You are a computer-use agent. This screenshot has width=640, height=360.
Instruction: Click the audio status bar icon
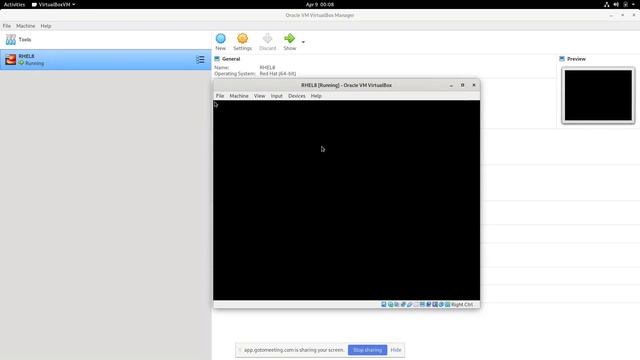click(x=397, y=304)
